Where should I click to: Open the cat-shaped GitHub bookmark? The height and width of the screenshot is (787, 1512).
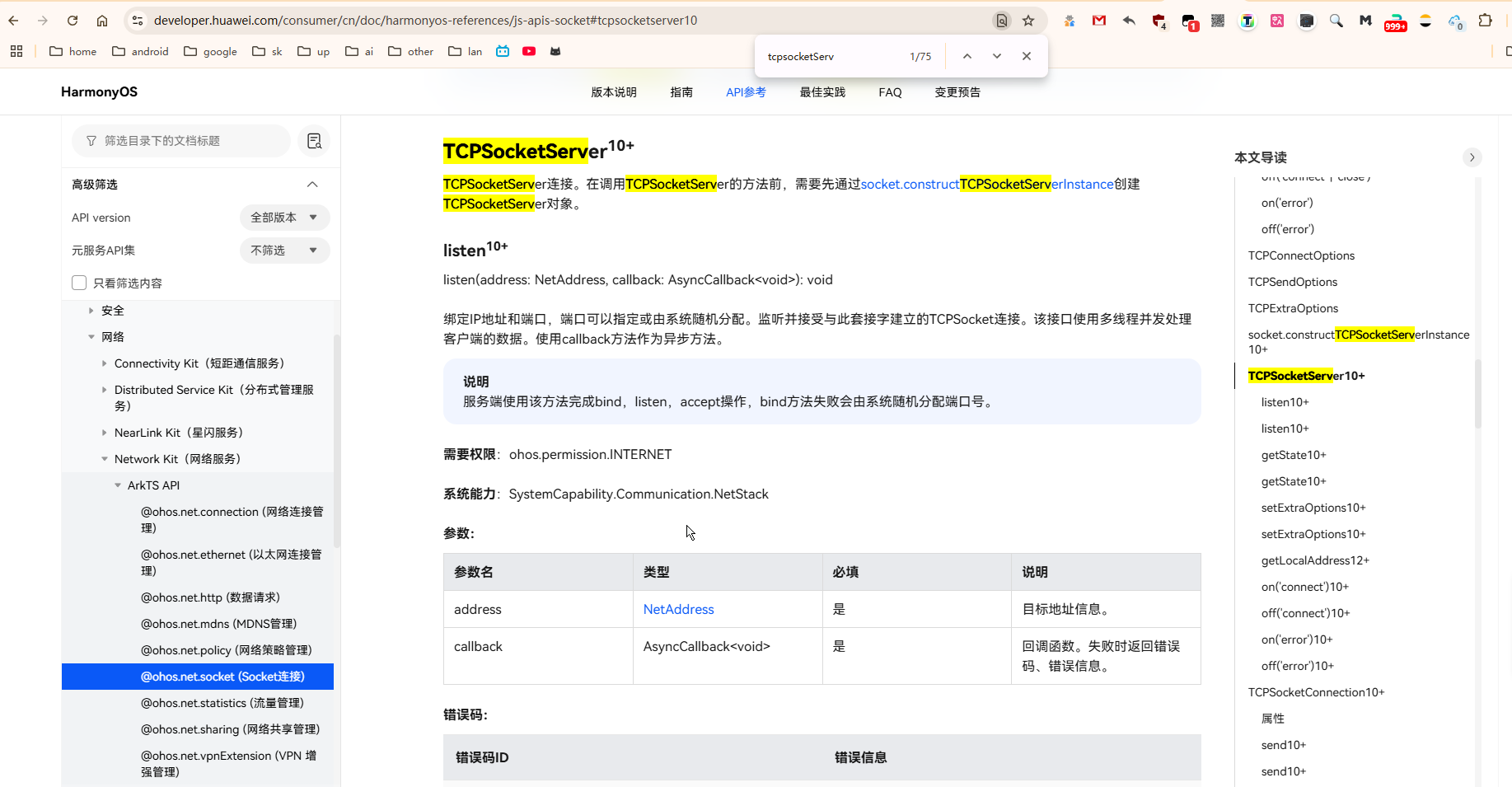point(555,51)
